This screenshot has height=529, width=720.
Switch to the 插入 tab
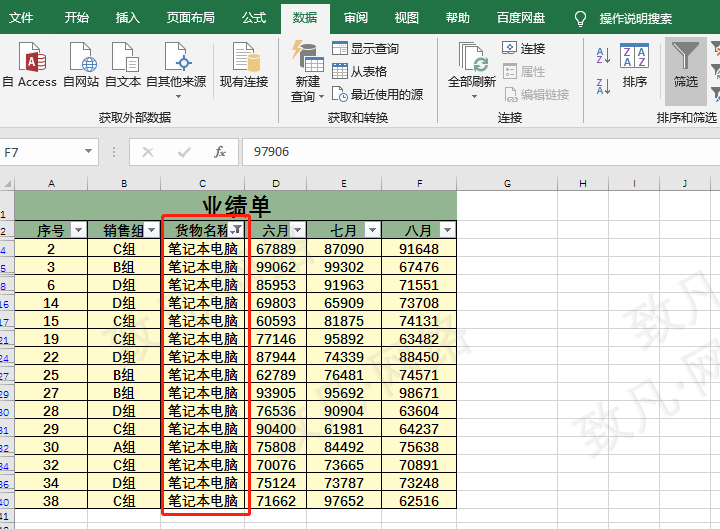[128, 18]
